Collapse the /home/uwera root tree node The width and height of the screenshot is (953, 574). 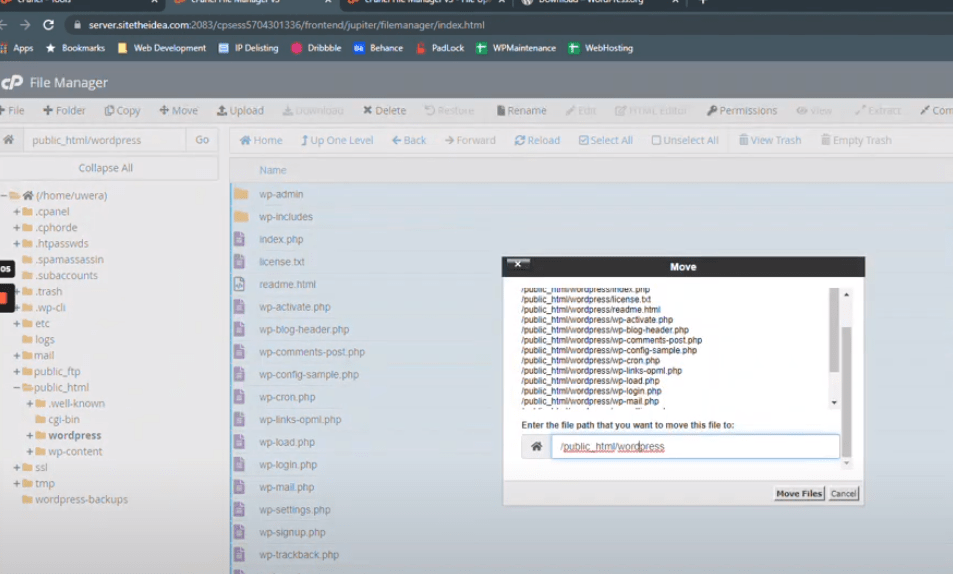[4, 195]
